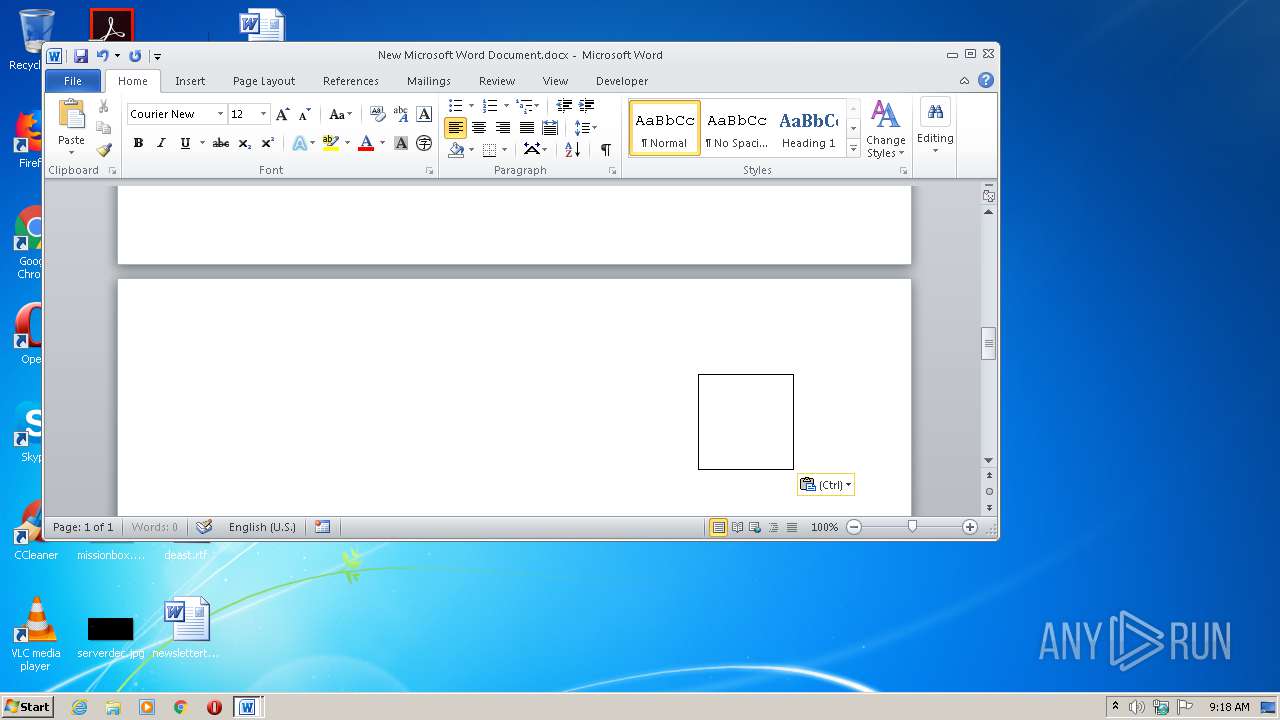Toggle Align Text Left
This screenshot has width=1280, height=720.
click(456, 127)
